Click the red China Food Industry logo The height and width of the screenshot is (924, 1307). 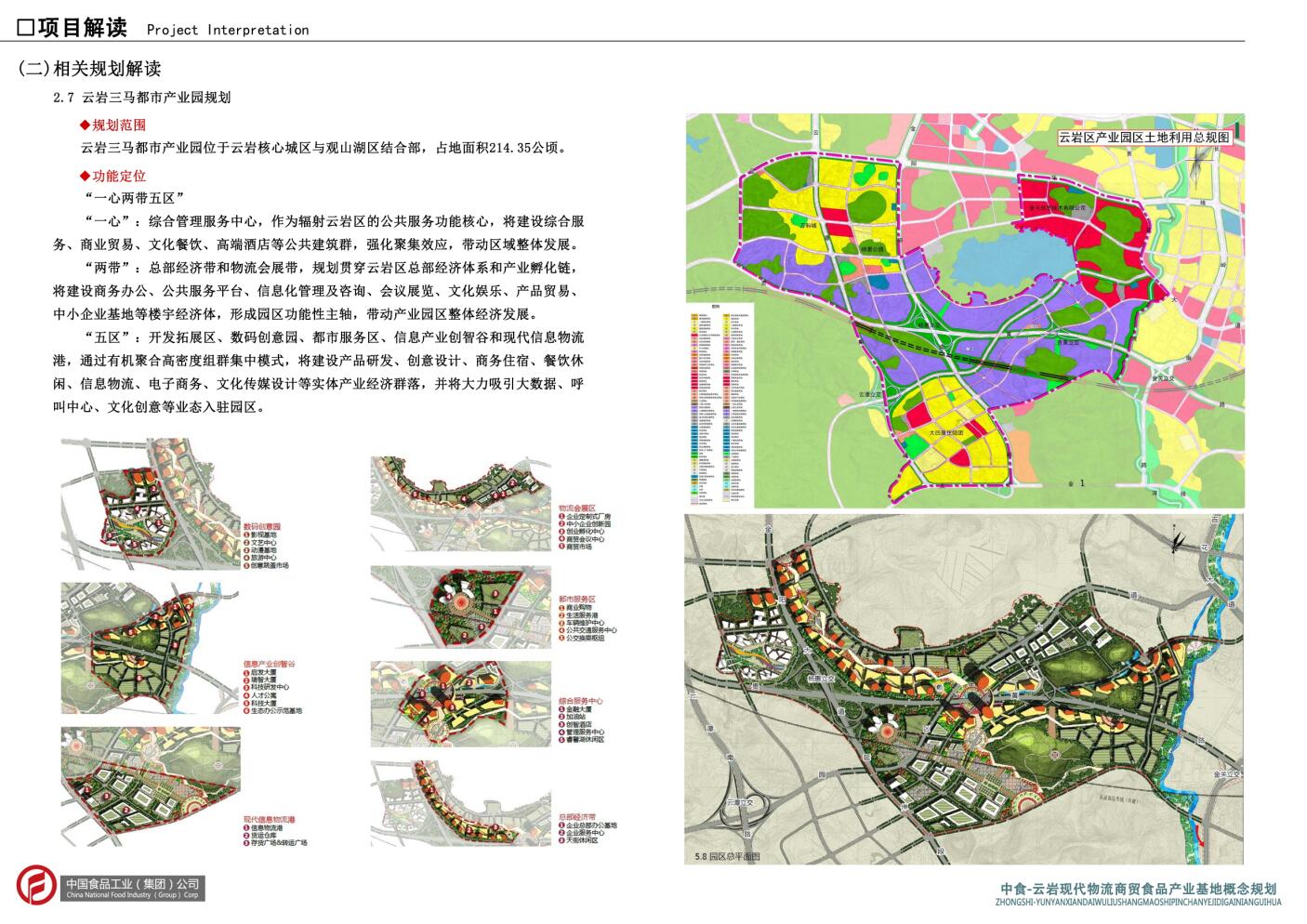click(37, 886)
